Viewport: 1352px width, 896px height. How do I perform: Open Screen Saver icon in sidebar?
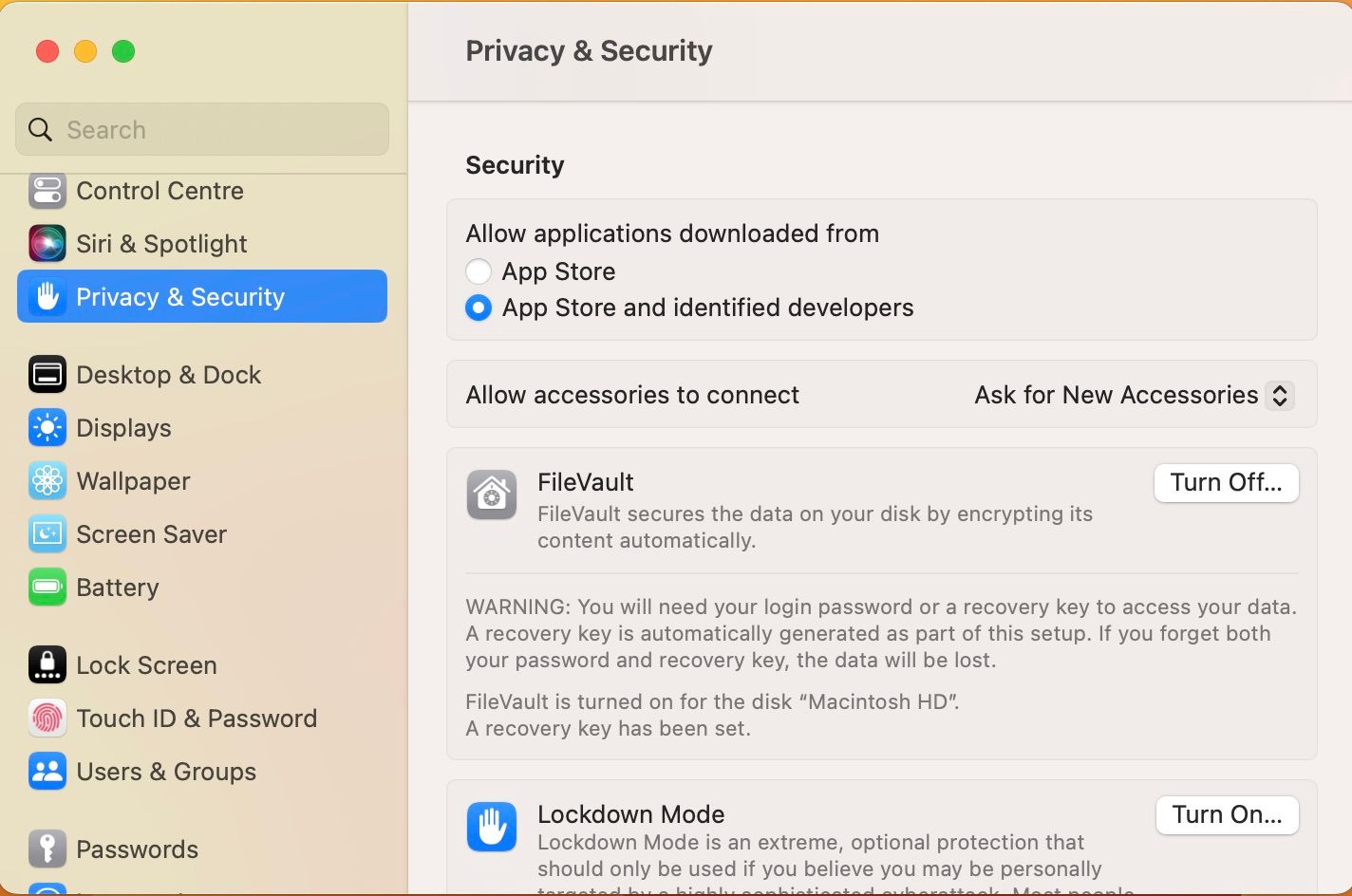47,534
